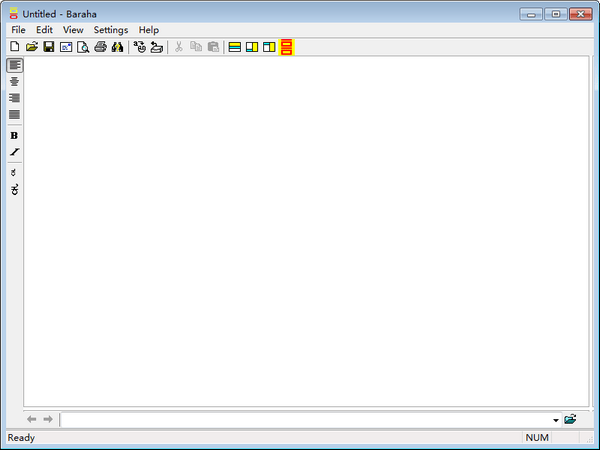Screen dimensions: 600x450
Task: Click the back arrow button at the bottom
Action: coord(32,419)
